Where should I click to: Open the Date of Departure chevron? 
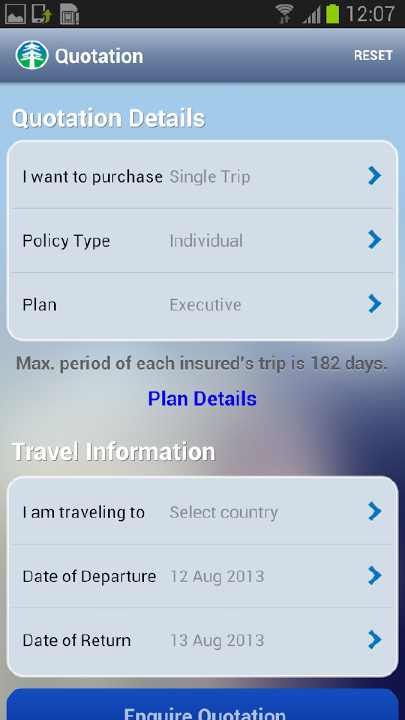(375, 576)
